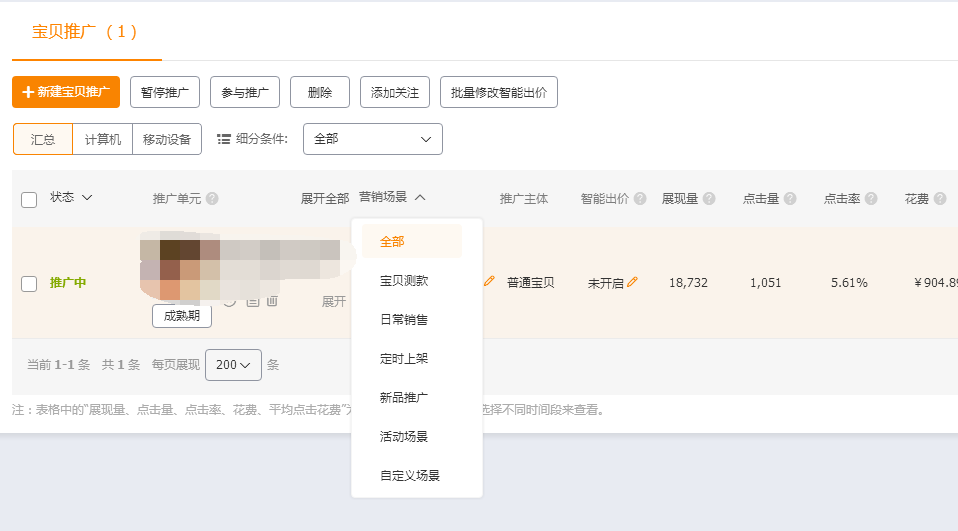Image resolution: width=958 pixels, height=531 pixels.
Task: Switch to the 宝贝推广 (1) tab
Action: [x=85, y=32]
